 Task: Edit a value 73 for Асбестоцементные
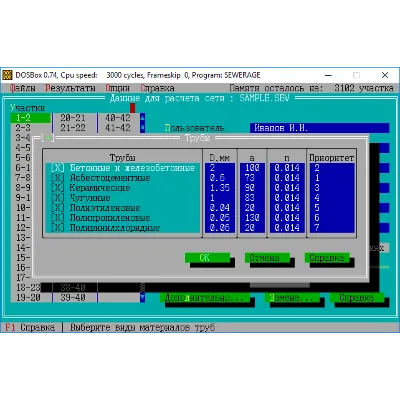252,178
